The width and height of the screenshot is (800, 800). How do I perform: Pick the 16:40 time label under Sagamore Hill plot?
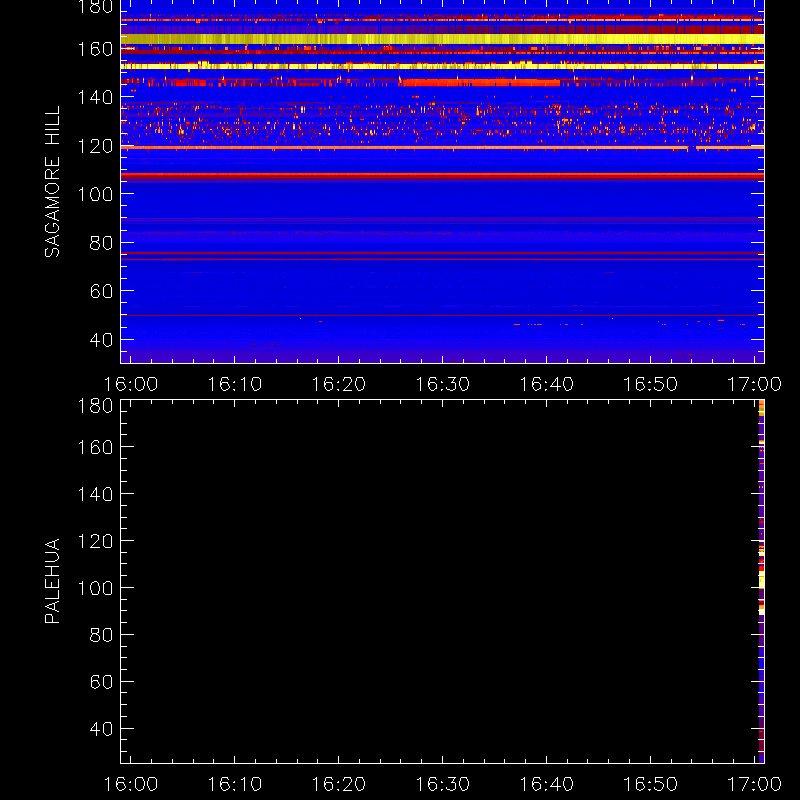click(546, 384)
